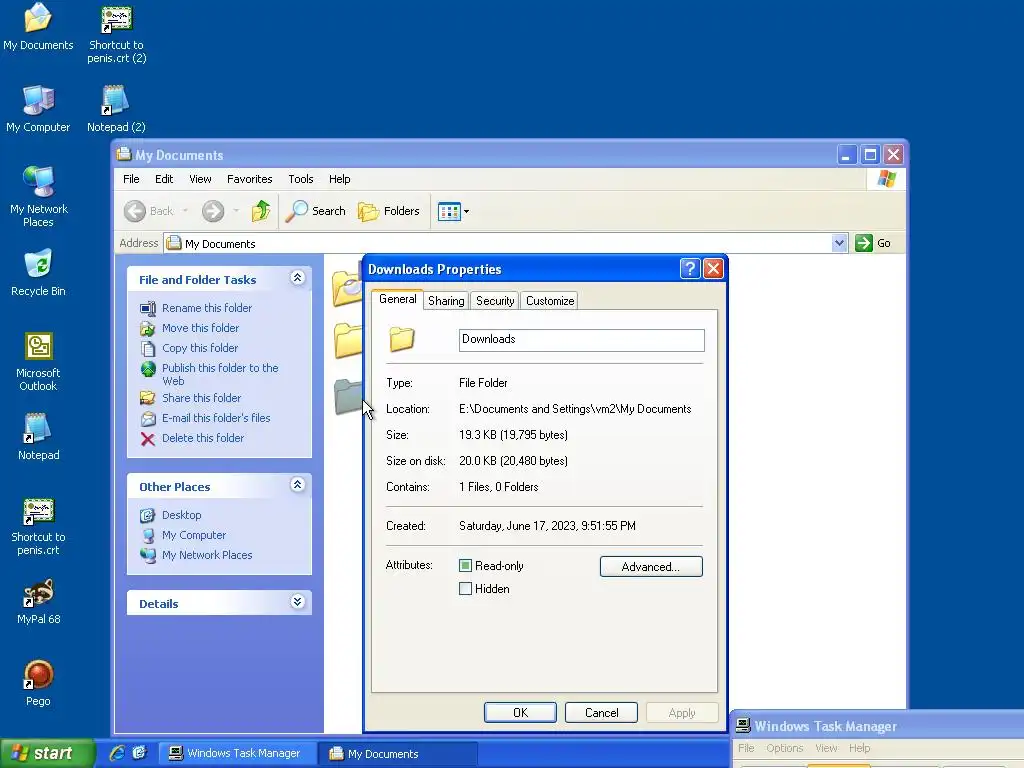The height and width of the screenshot is (768, 1024).
Task: Go up one folder level
Action: click(261, 211)
